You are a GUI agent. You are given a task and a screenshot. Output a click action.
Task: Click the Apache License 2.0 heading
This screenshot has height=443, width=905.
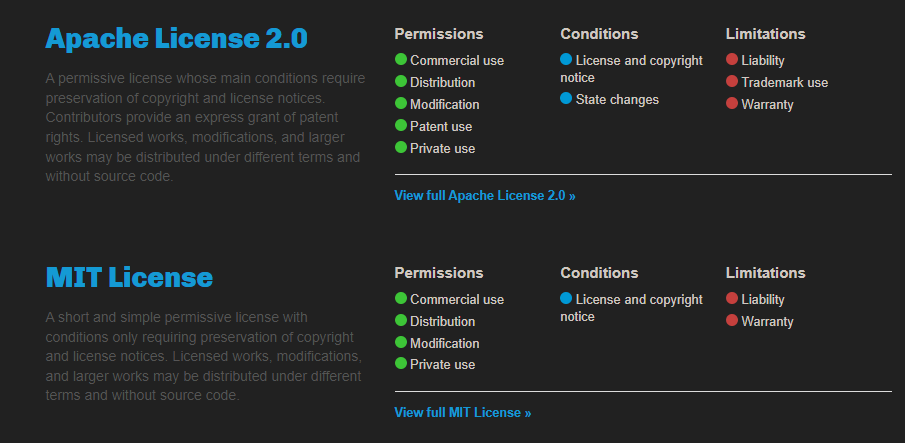[176, 39]
